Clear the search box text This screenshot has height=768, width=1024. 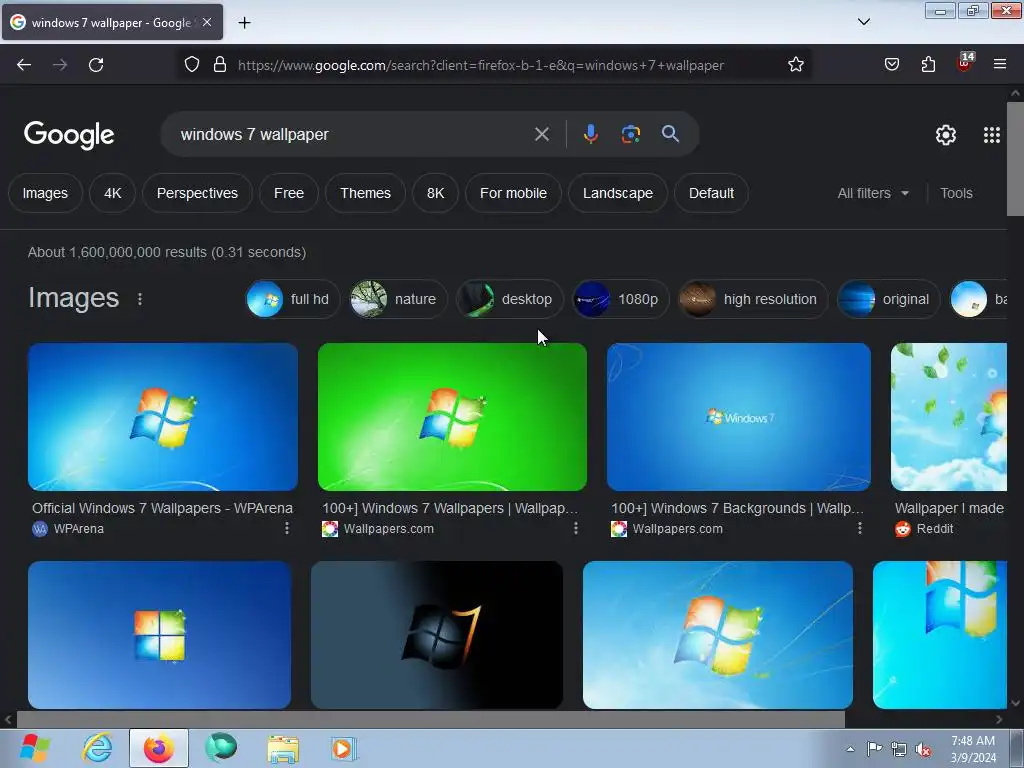click(x=541, y=135)
